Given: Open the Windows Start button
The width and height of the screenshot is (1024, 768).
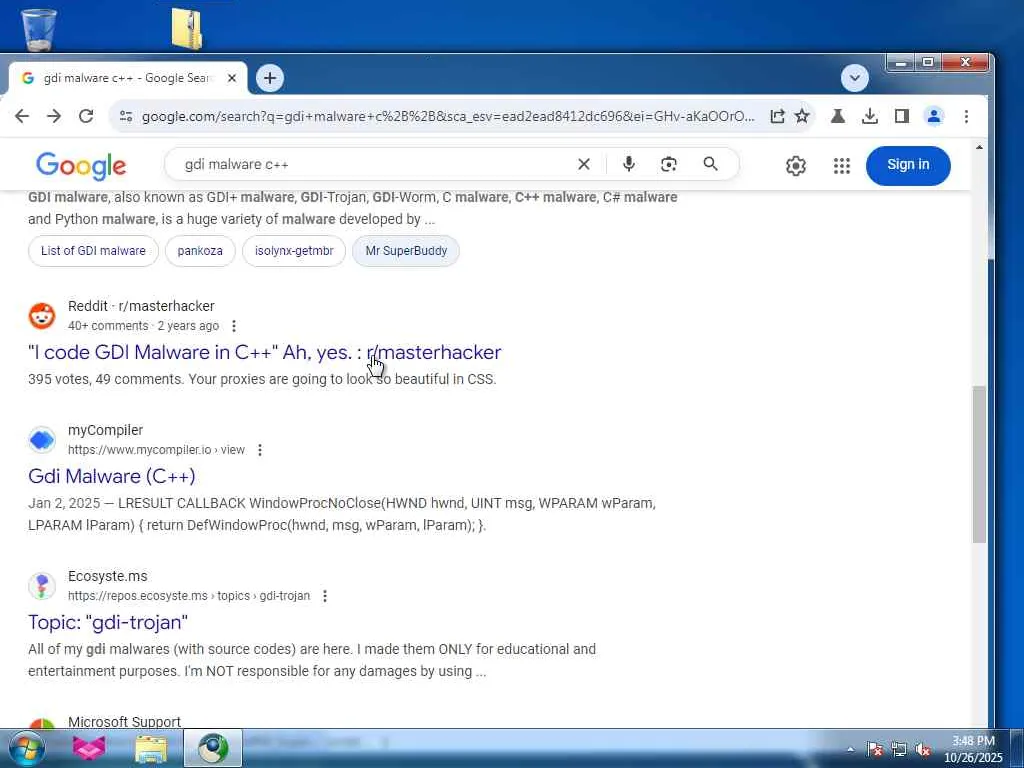Looking at the screenshot, I should coord(25,748).
